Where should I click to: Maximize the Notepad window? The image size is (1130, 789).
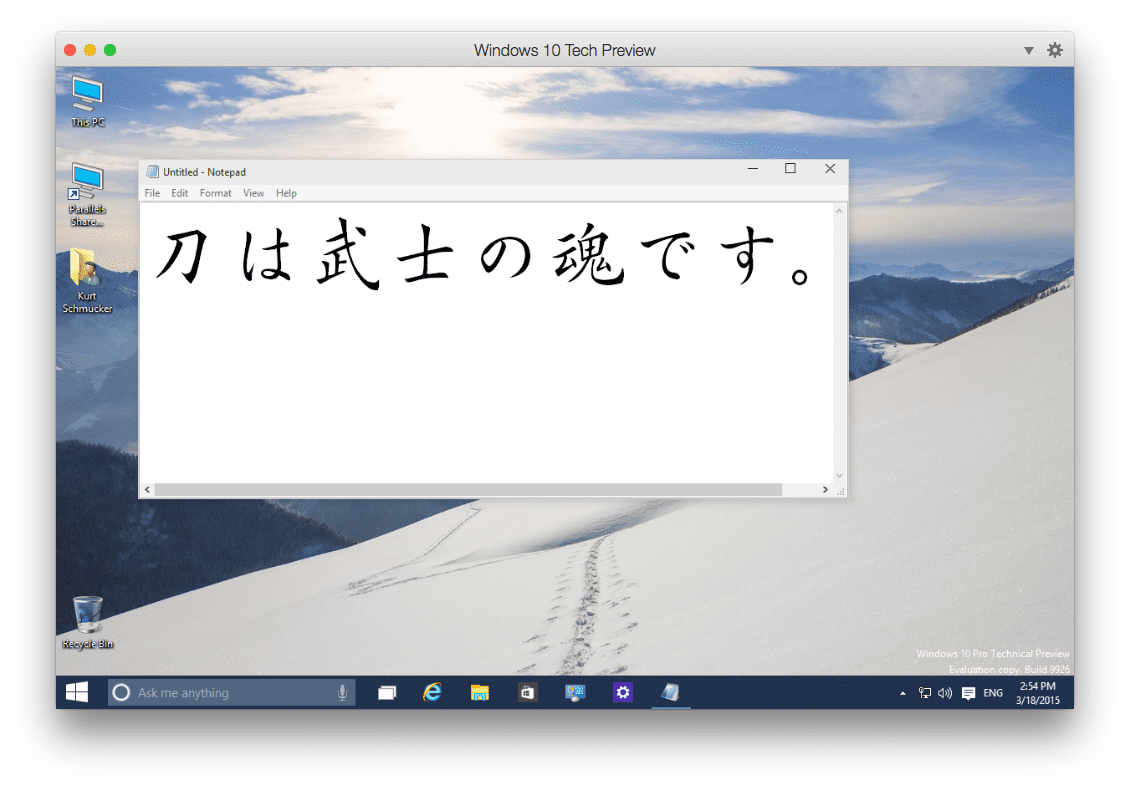click(791, 169)
